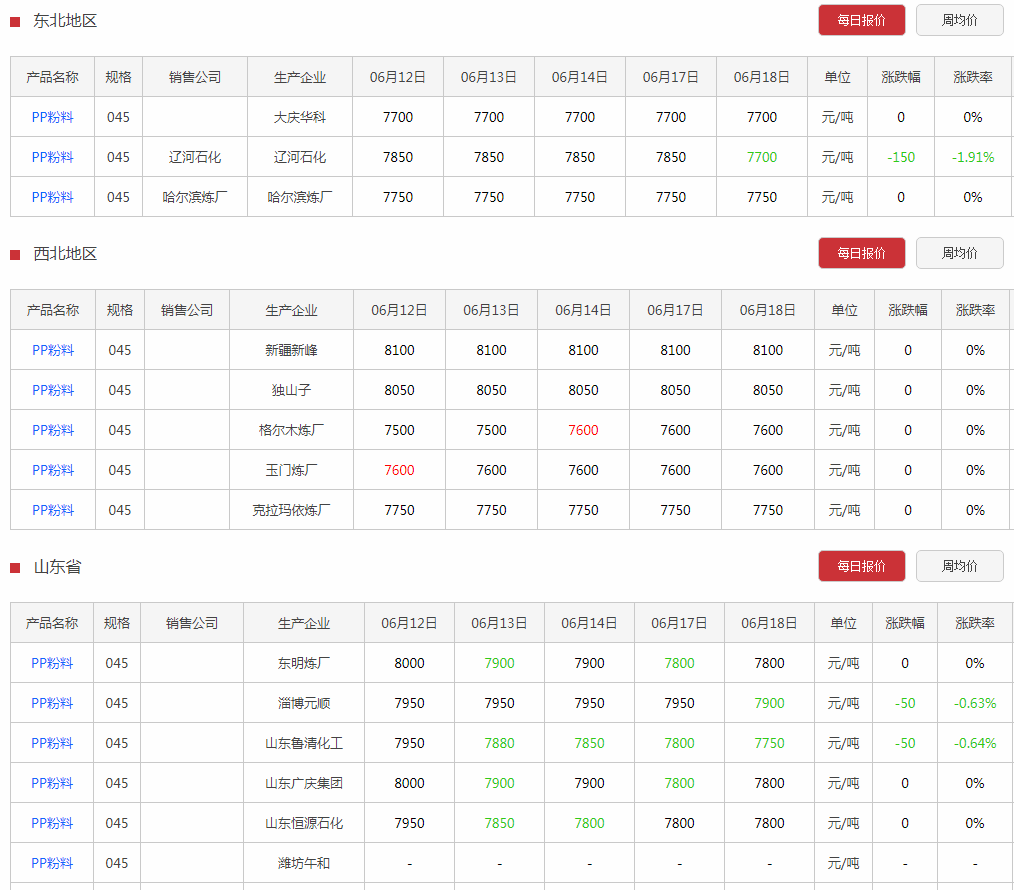Image resolution: width=1014 pixels, height=890 pixels.
Task: Open PP粉料 link in 潍坊午和 row
Action: 52,863
